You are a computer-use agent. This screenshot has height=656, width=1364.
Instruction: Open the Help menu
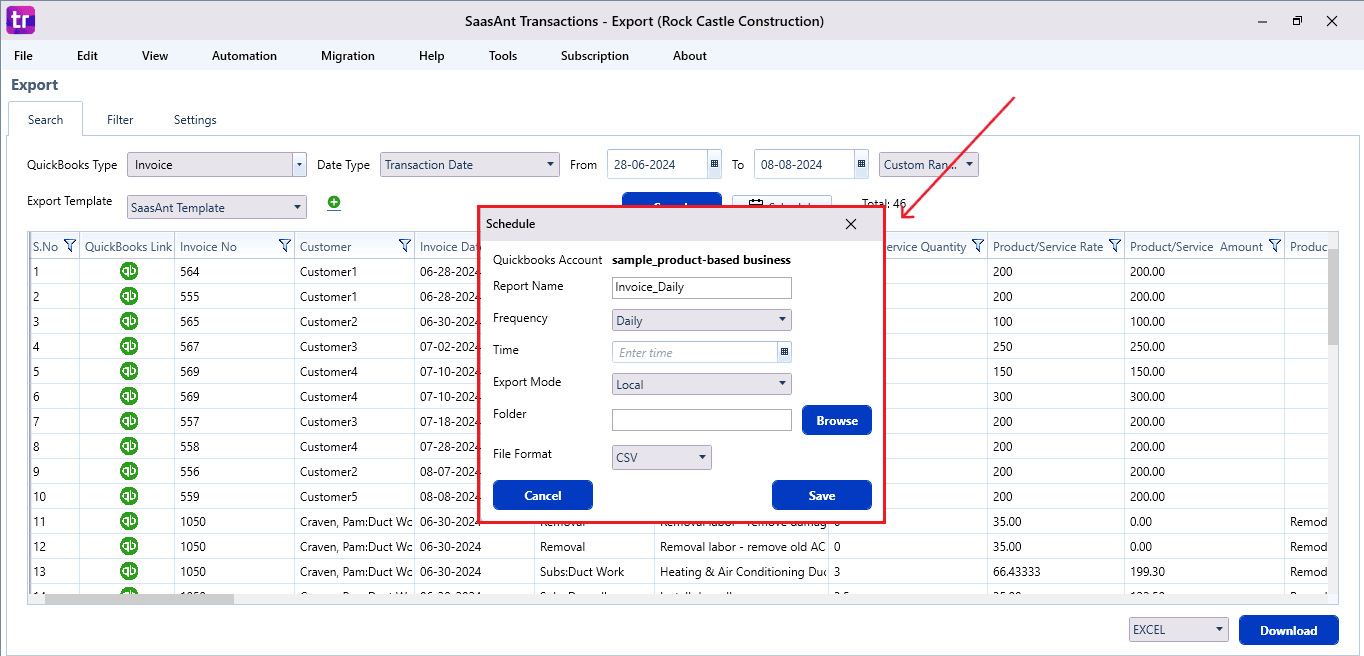[x=432, y=56]
